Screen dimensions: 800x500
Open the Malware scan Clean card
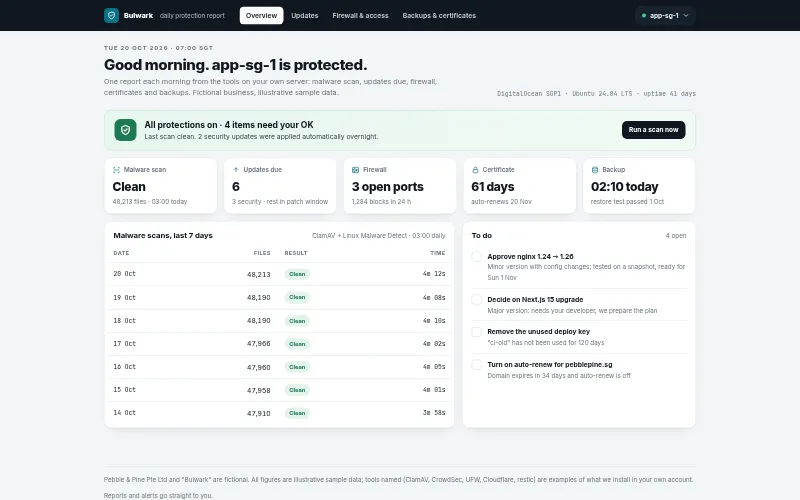coord(161,186)
